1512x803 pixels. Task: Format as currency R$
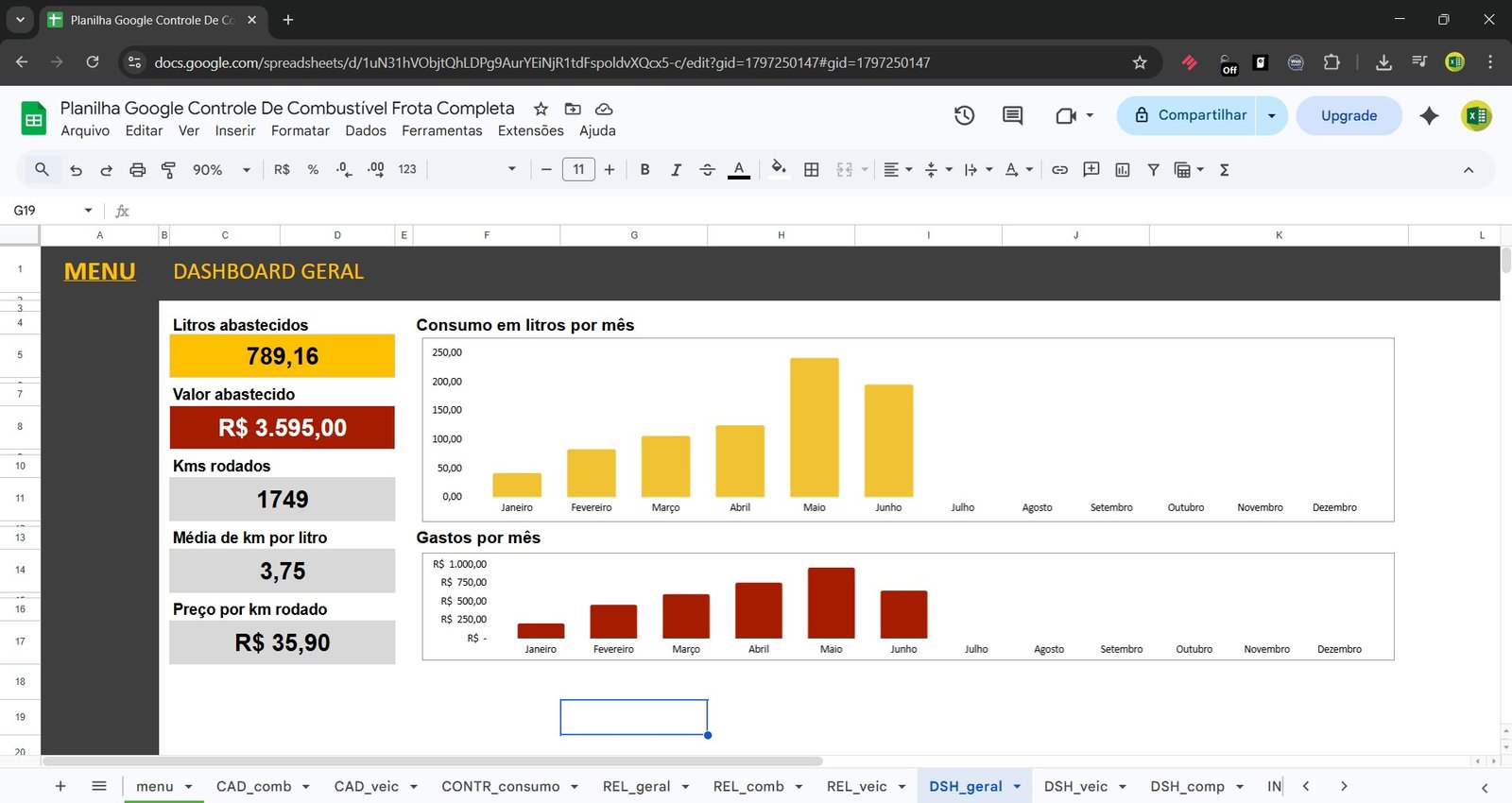coord(282,170)
